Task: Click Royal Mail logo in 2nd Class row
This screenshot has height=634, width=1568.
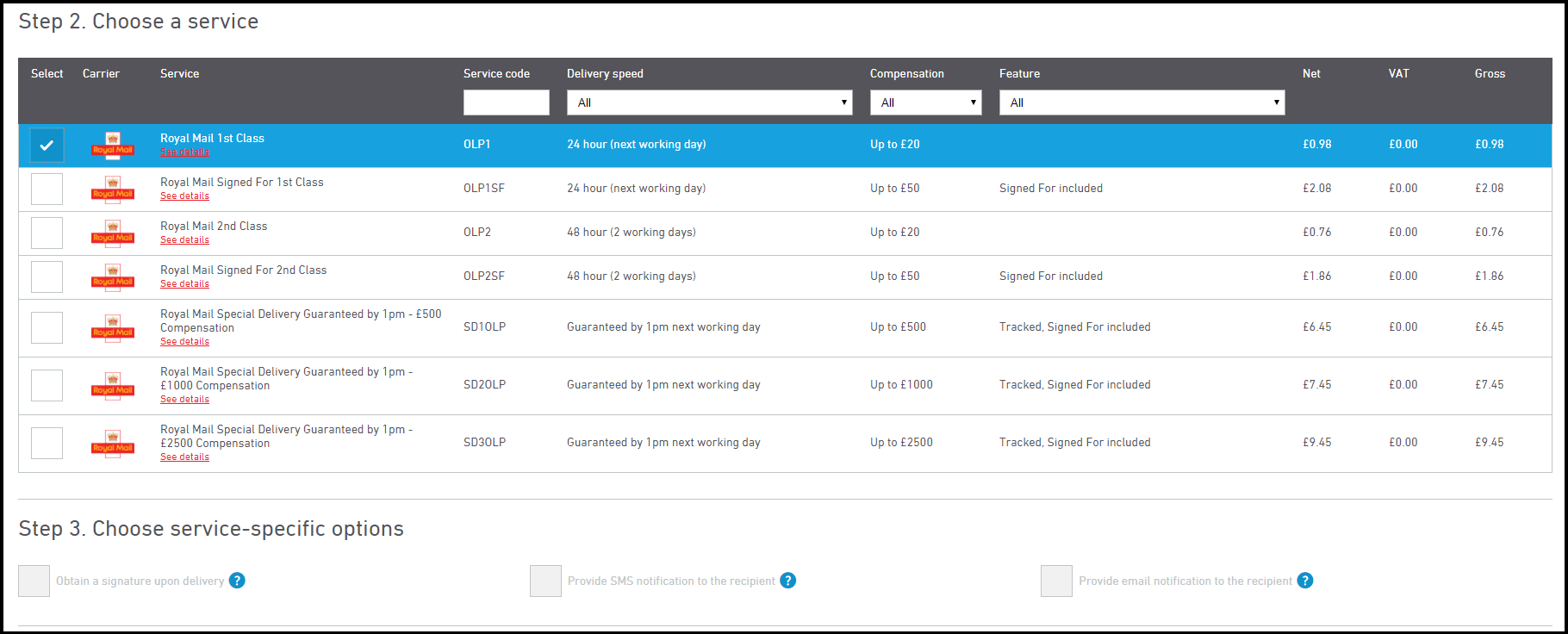Action: pos(113,233)
